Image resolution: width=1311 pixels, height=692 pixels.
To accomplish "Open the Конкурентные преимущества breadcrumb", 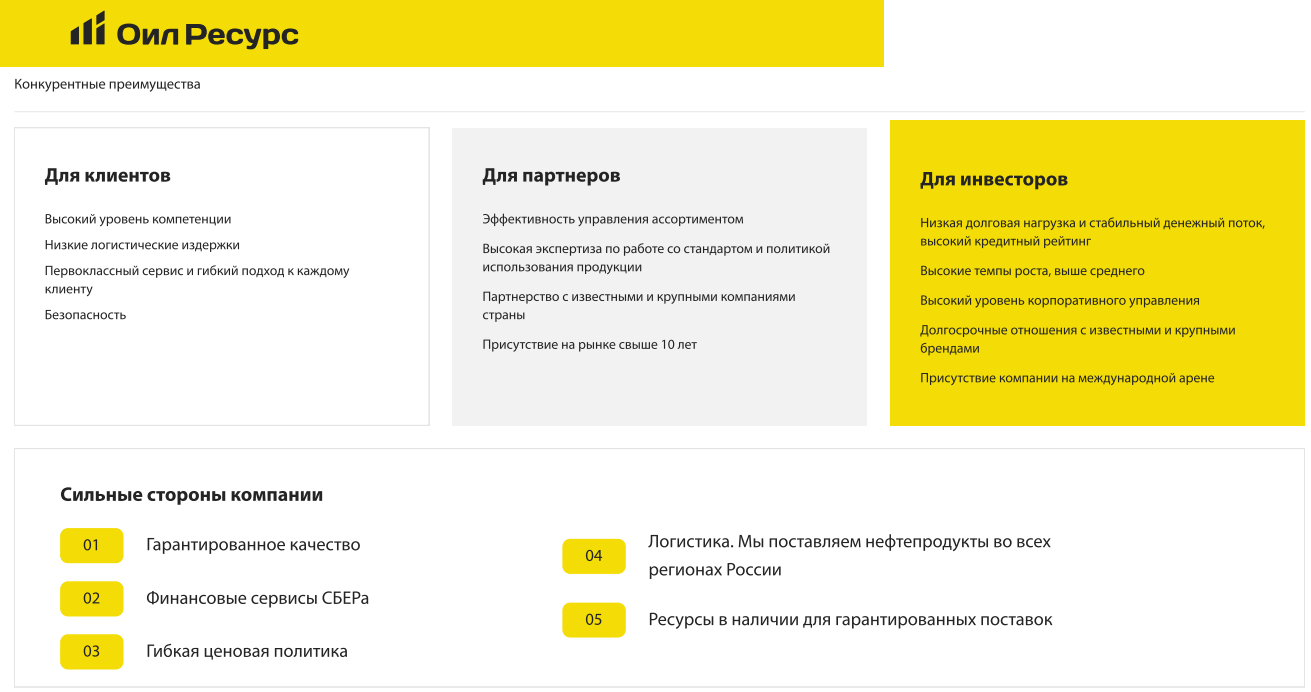I will 107,85.
